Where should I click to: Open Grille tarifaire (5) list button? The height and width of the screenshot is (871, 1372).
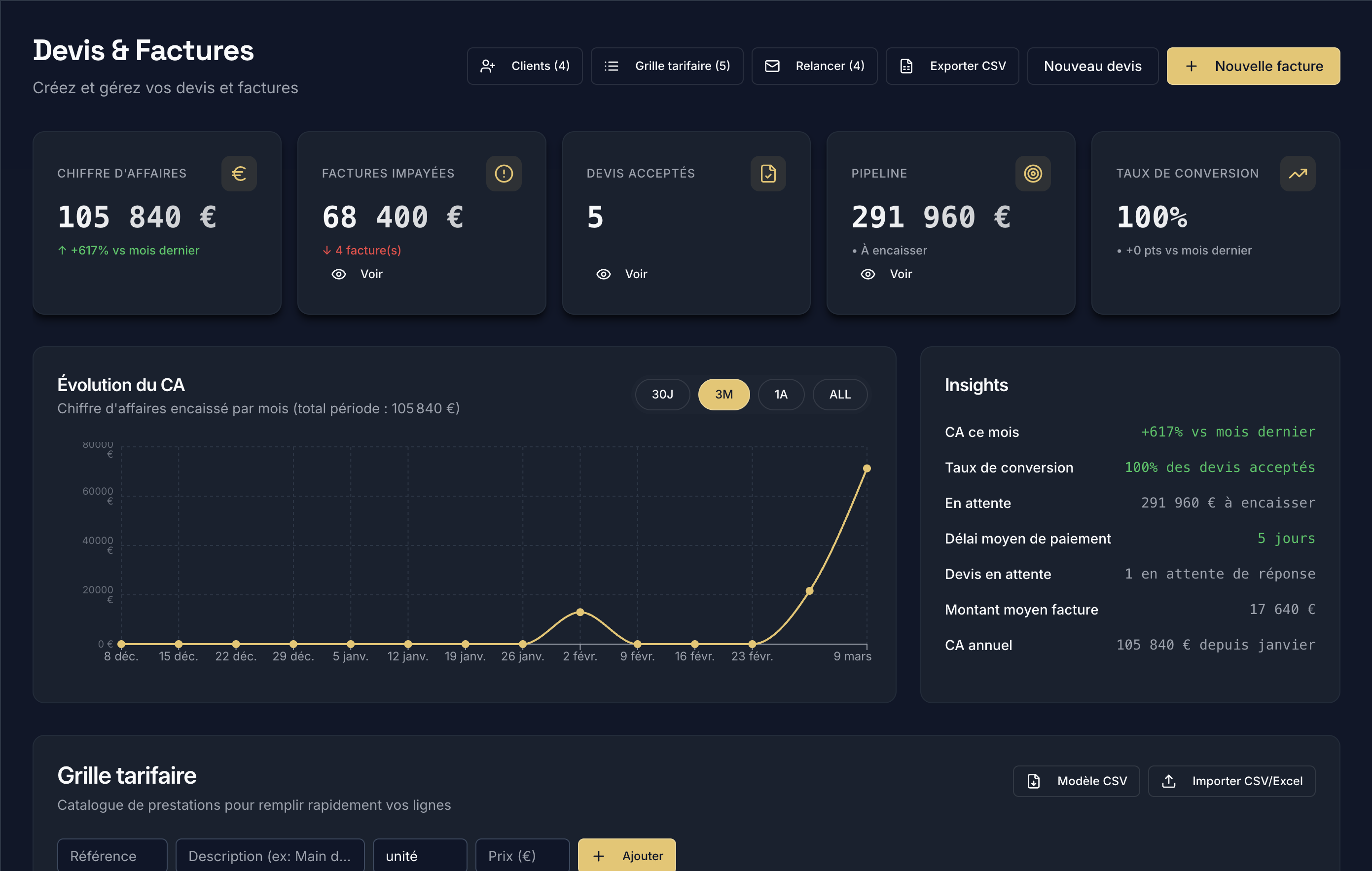(667, 66)
